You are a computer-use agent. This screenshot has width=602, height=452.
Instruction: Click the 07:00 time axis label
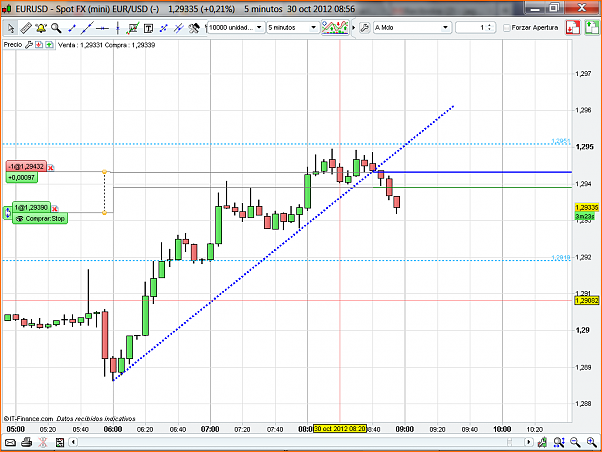(210, 429)
